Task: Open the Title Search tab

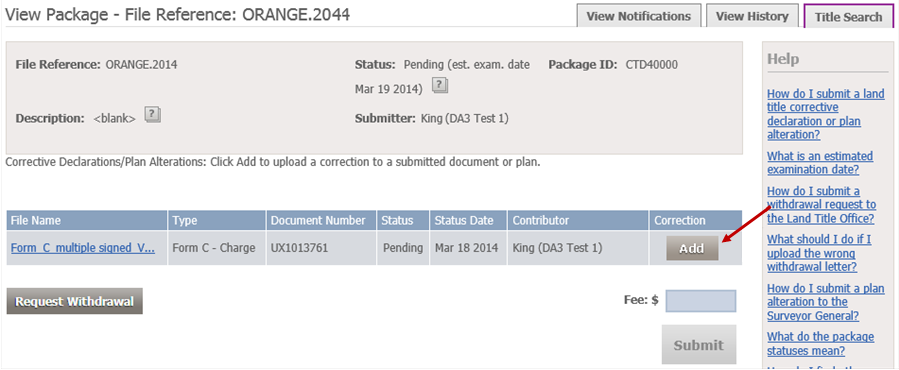Action: 849,17
